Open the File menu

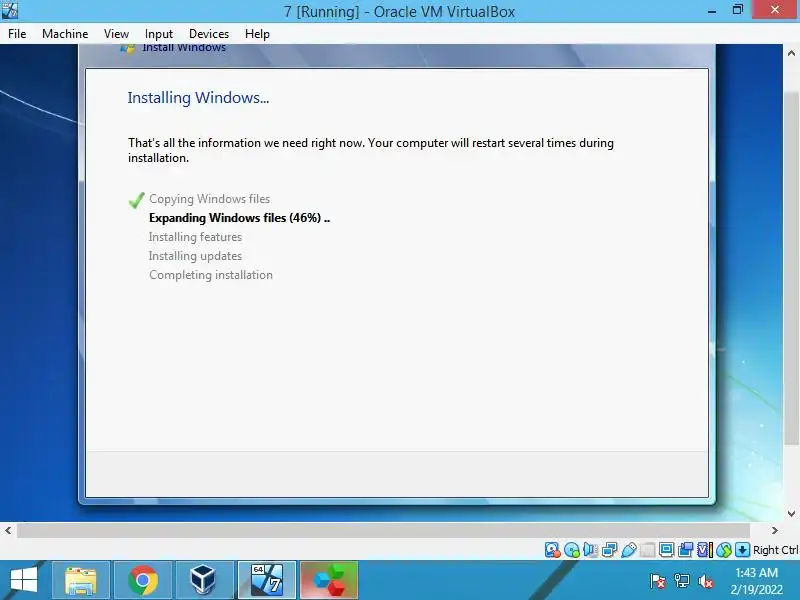pyautogui.click(x=17, y=34)
